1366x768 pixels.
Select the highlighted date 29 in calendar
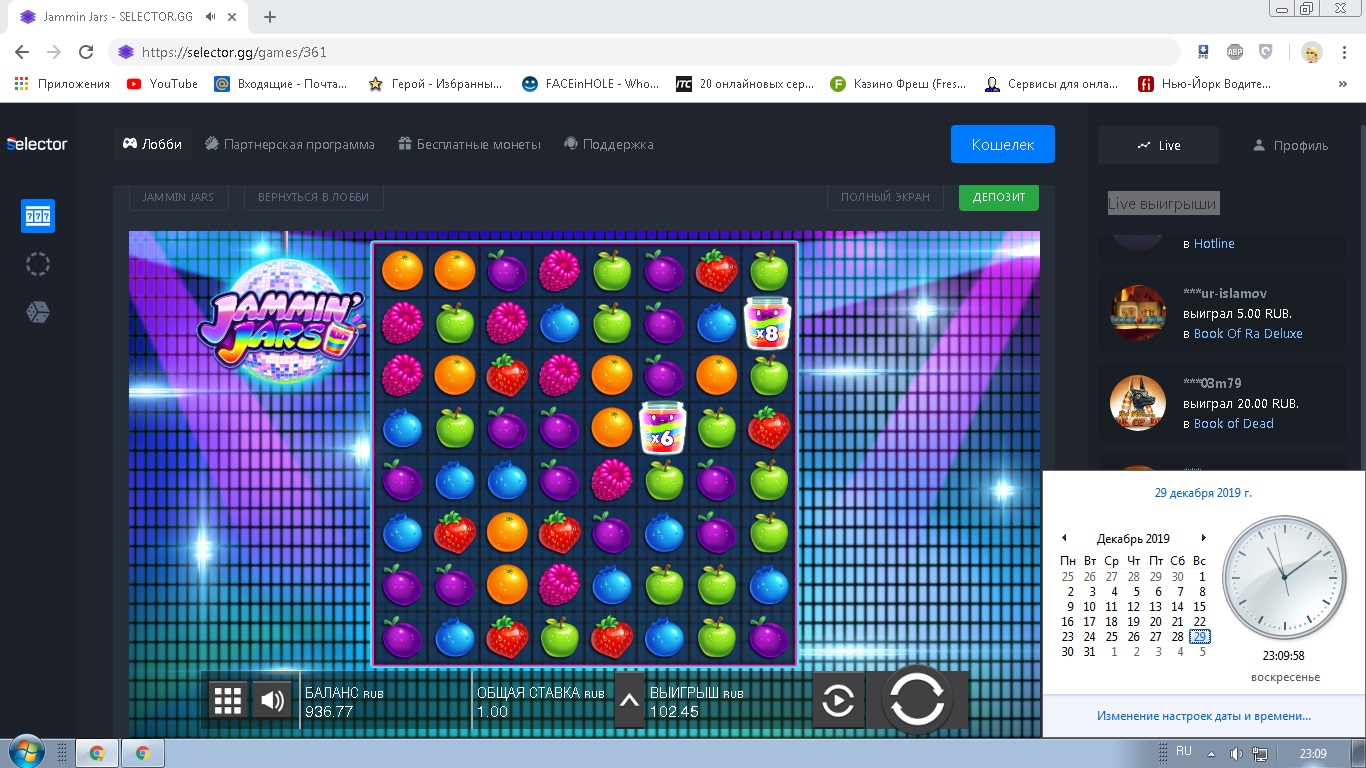pos(1200,637)
